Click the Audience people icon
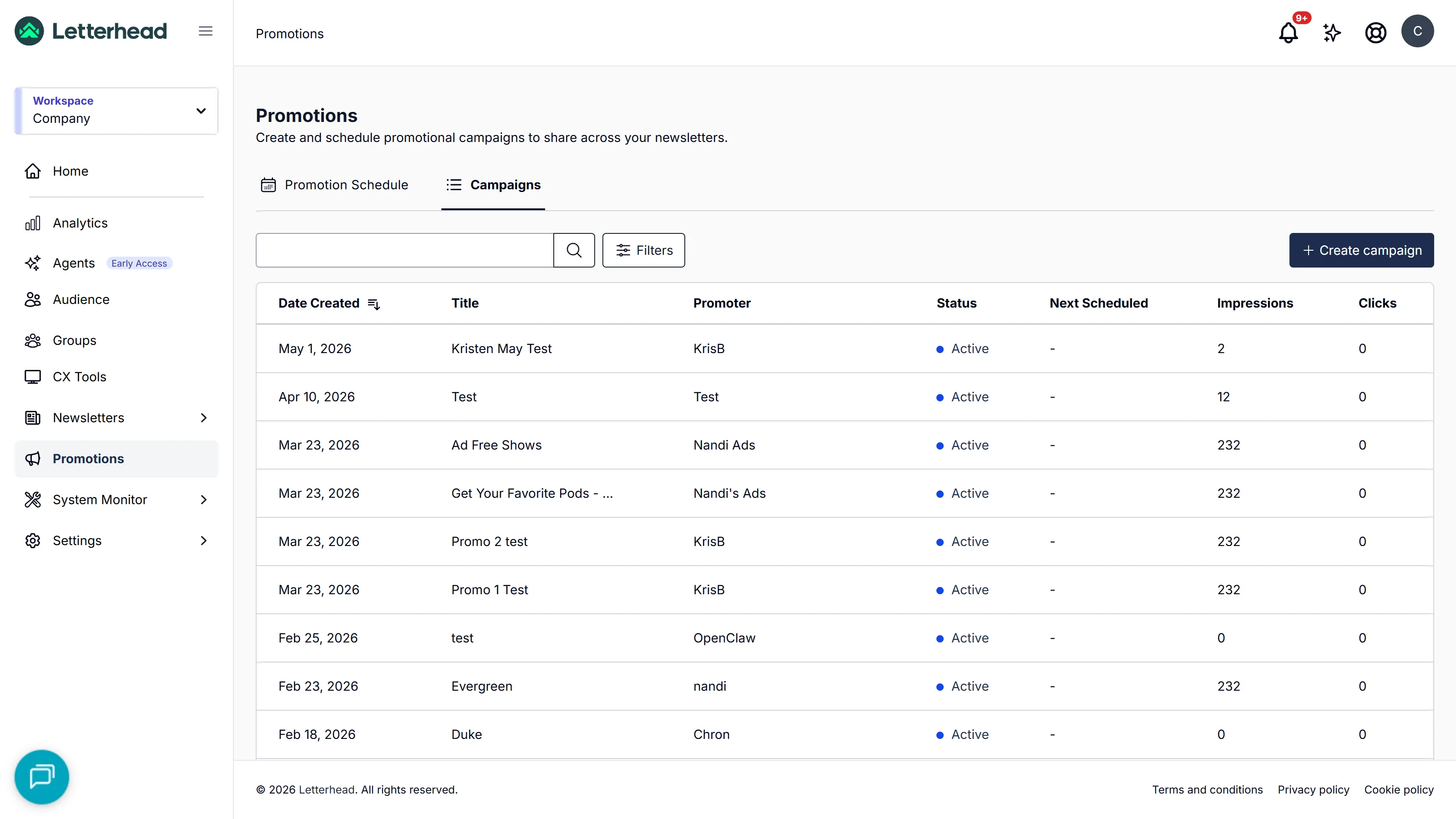This screenshot has height=819, width=1456. pyautogui.click(x=33, y=299)
